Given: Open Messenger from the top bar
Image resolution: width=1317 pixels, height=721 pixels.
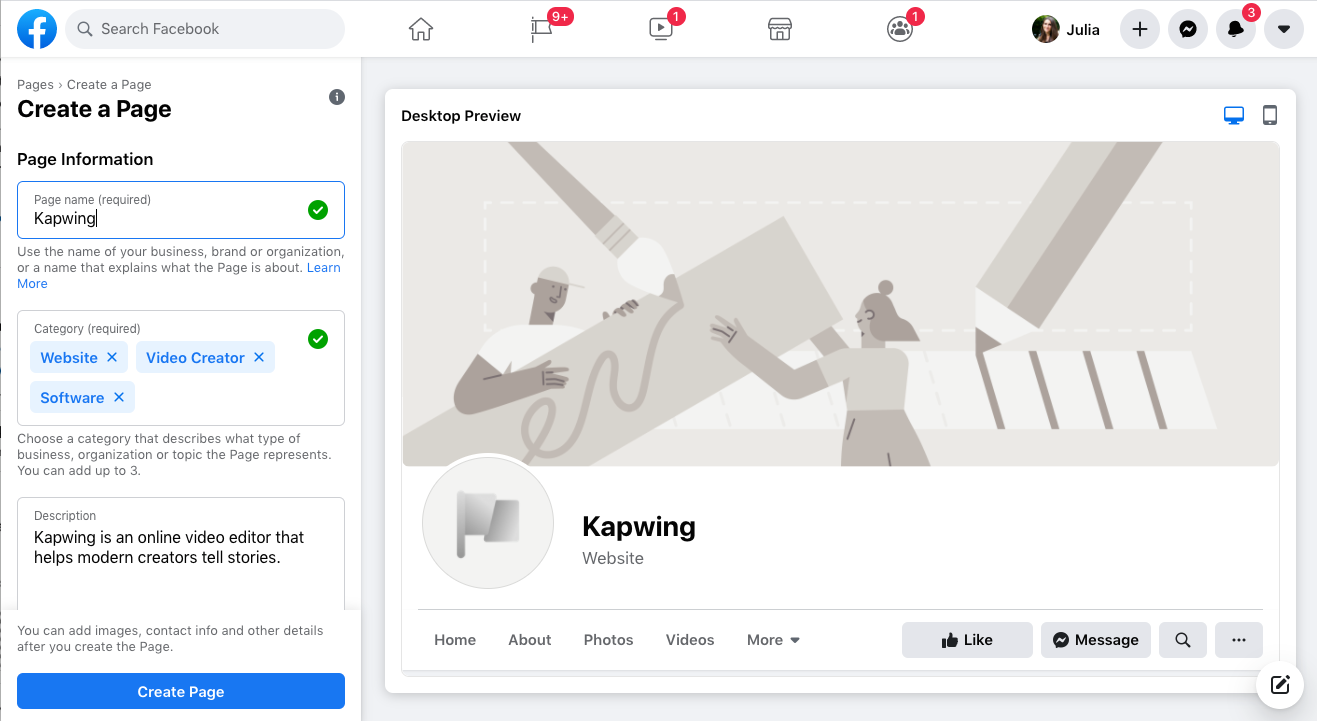Looking at the screenshot, I should 1187,30.
